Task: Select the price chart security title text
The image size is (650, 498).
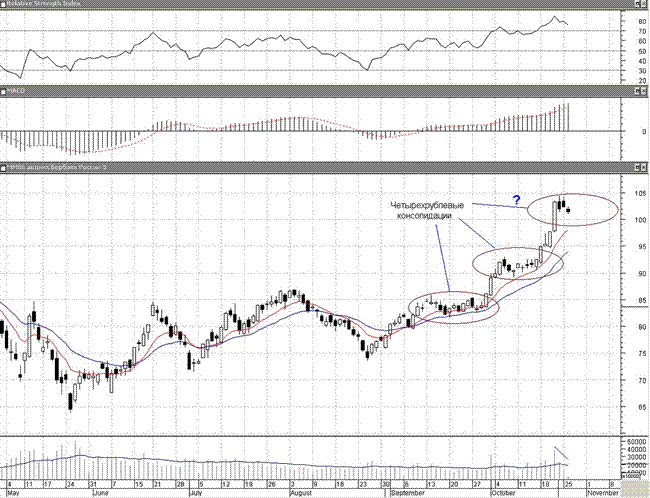Action: click(56, 168)
